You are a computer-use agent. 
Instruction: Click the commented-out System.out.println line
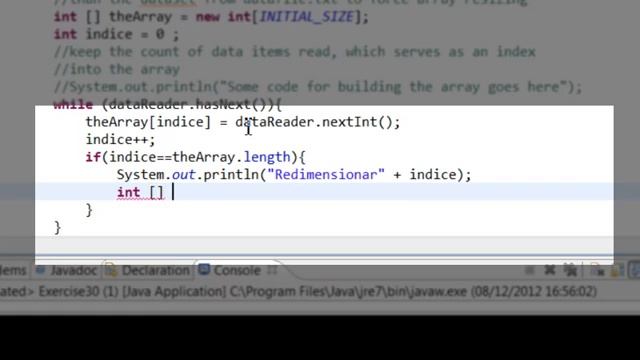click(318, 87)
